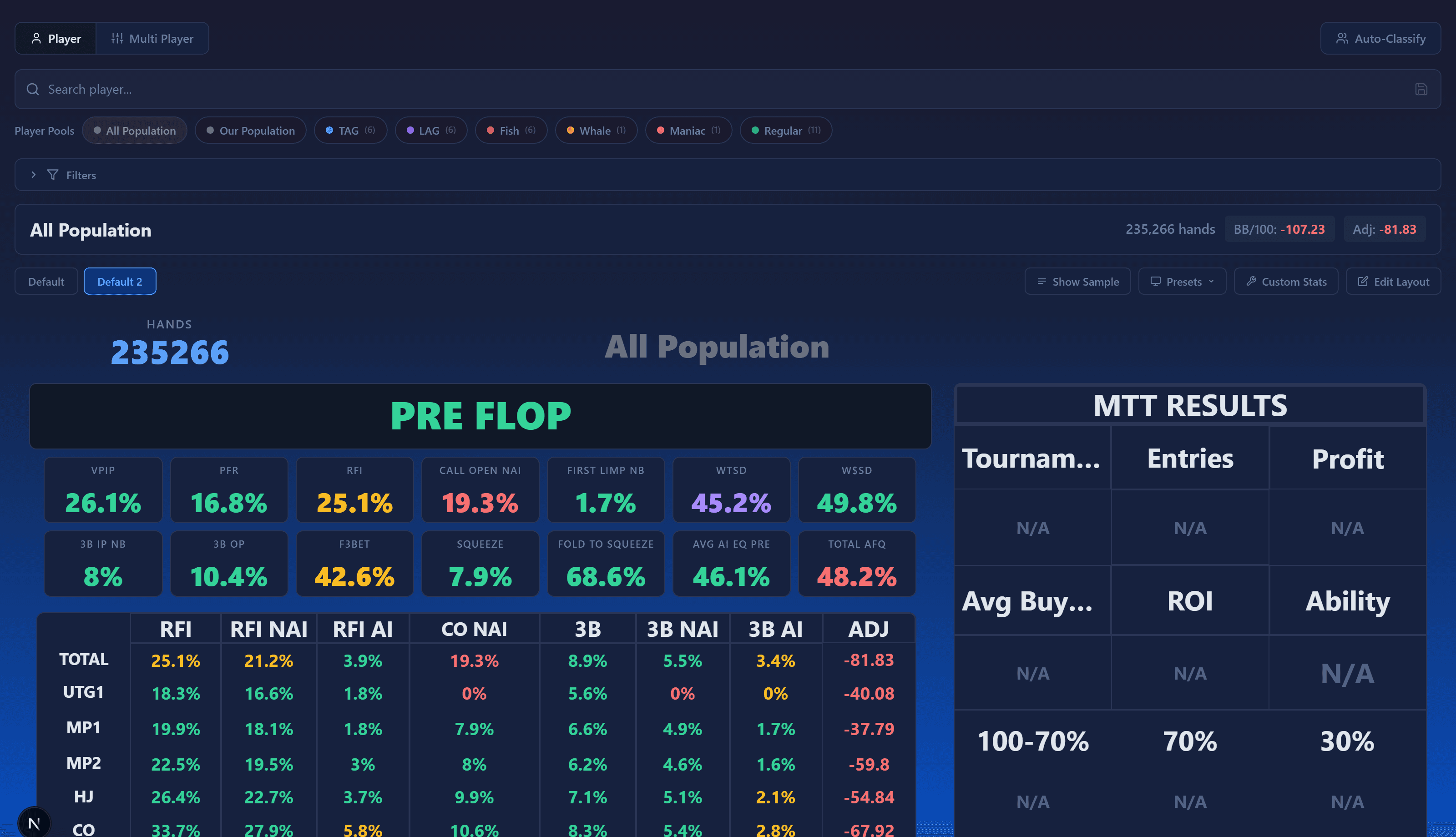This screenshot has height=837, width=1456.
Task: Select the Whale player pool
Action: (x=596, y=131)
